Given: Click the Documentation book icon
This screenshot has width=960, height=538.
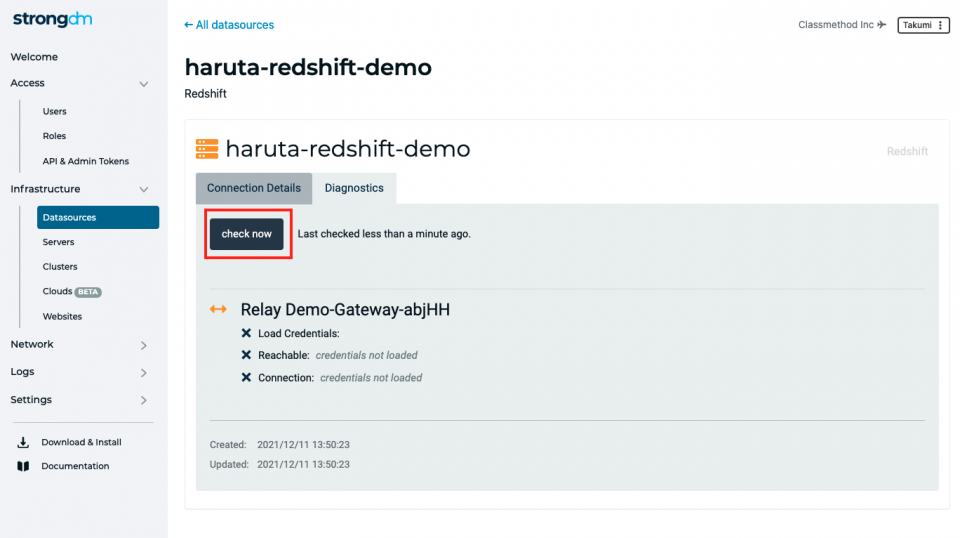Looking at the screenshot, I should click(x=23, y=466).
